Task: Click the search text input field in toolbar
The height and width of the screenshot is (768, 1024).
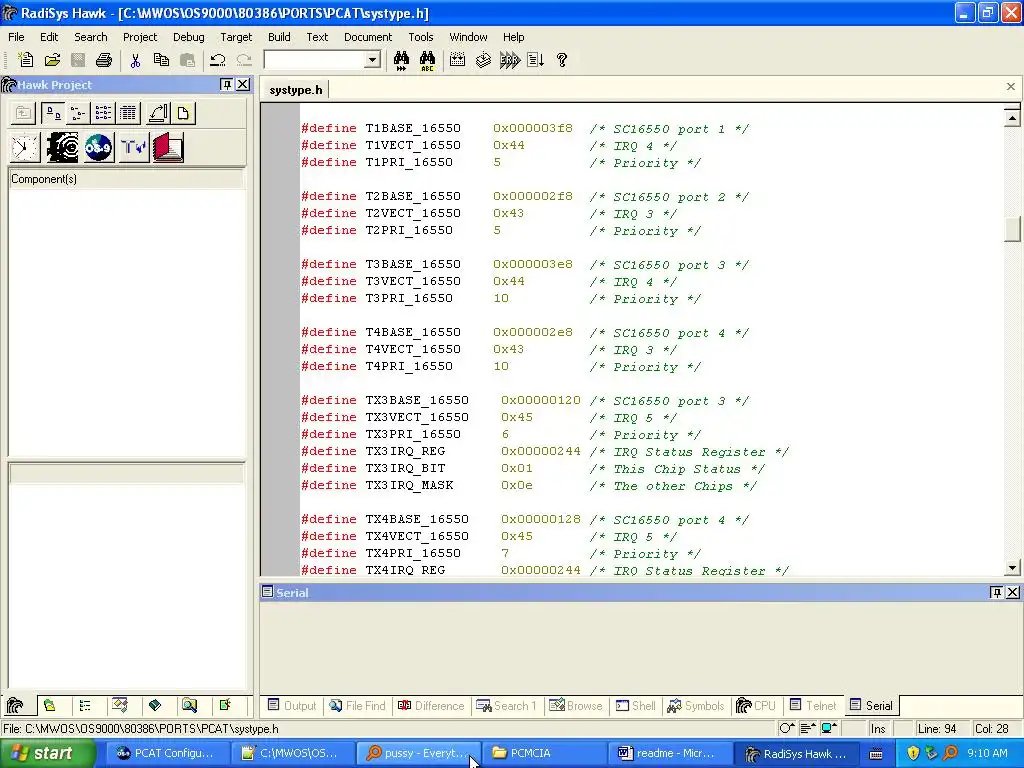Action: click(x=315, y=60)
